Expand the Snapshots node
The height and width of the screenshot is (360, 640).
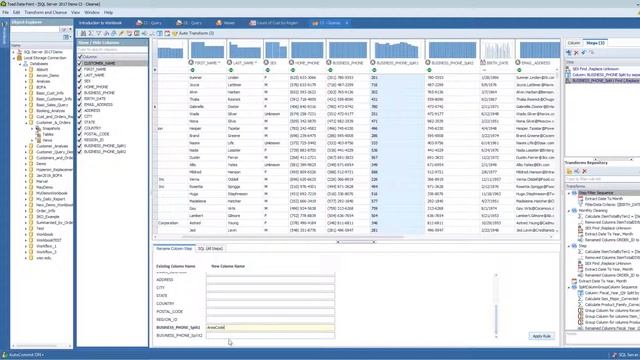[32, 129]
